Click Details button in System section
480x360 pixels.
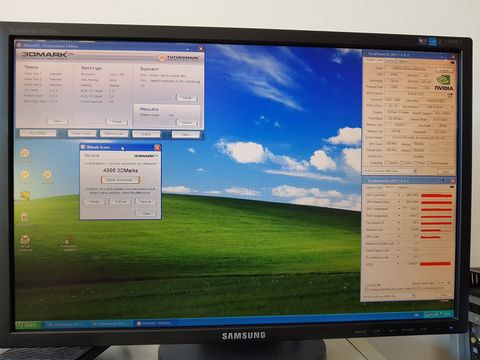point(187,98)
